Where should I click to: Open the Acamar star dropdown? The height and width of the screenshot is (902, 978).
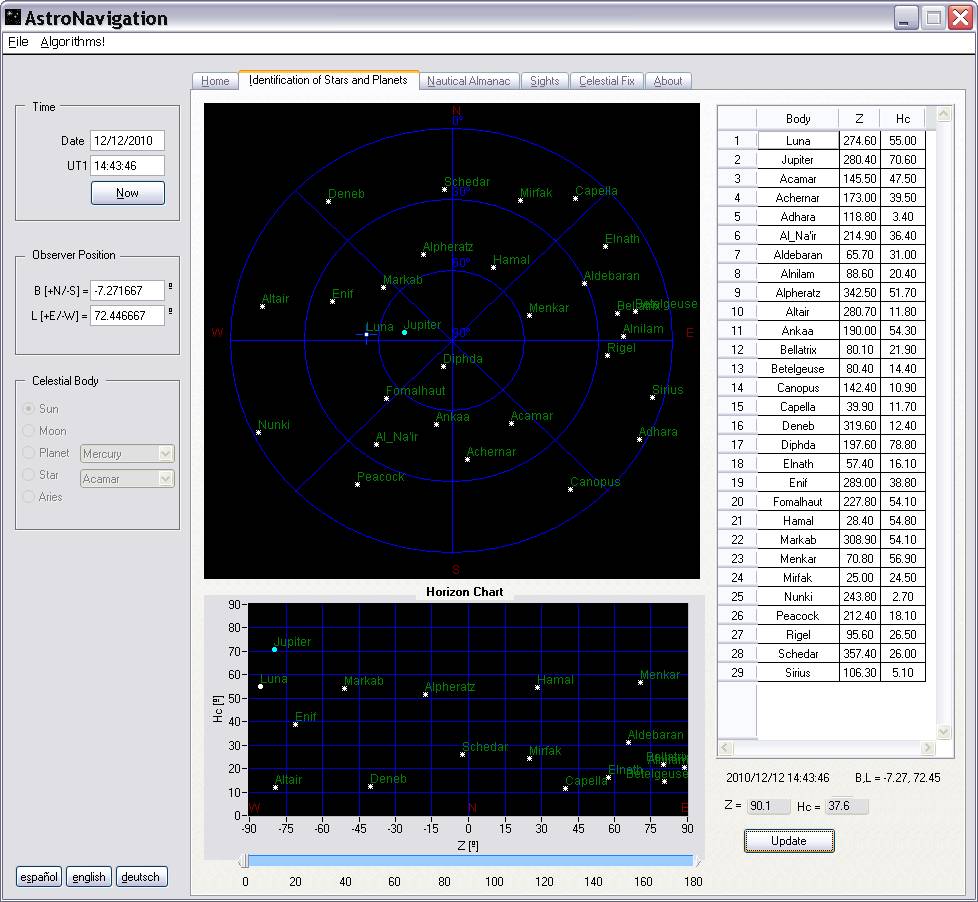click(x=165, y=479)
